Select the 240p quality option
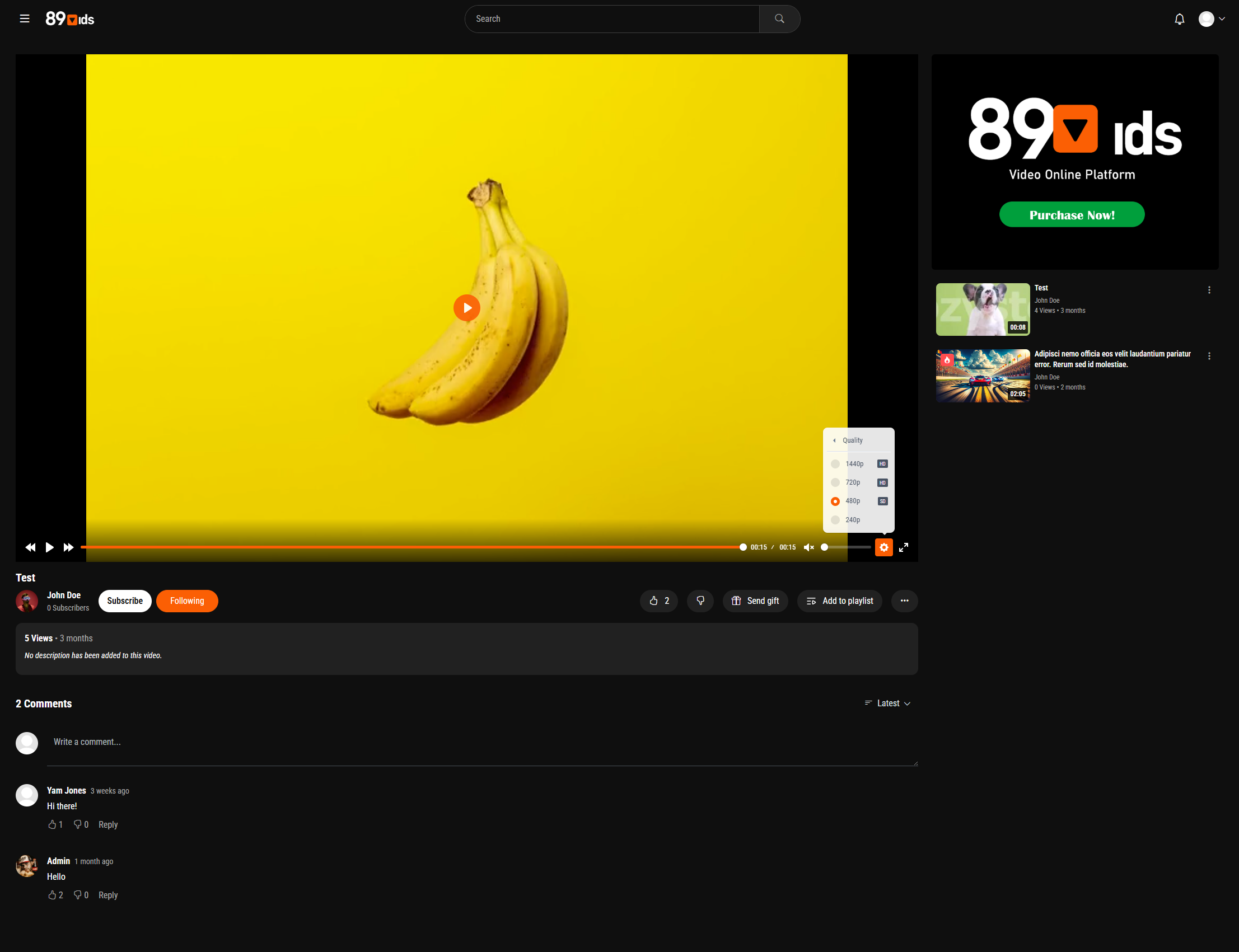The height and width of the screenshot is (952, 1239). tap(852, 520)
